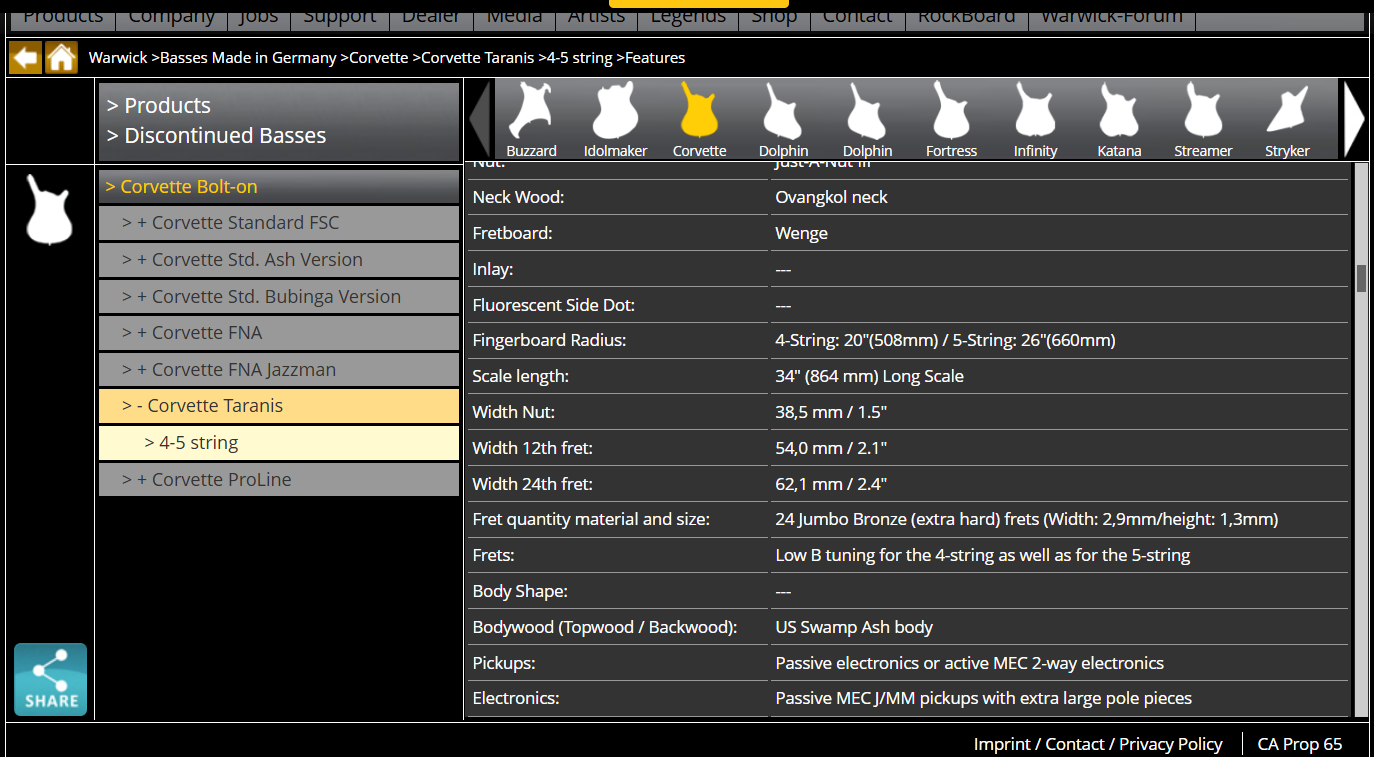Open the Warwick-Forum tab
Screen dimensions: 1374x757
coord(1111,15)
